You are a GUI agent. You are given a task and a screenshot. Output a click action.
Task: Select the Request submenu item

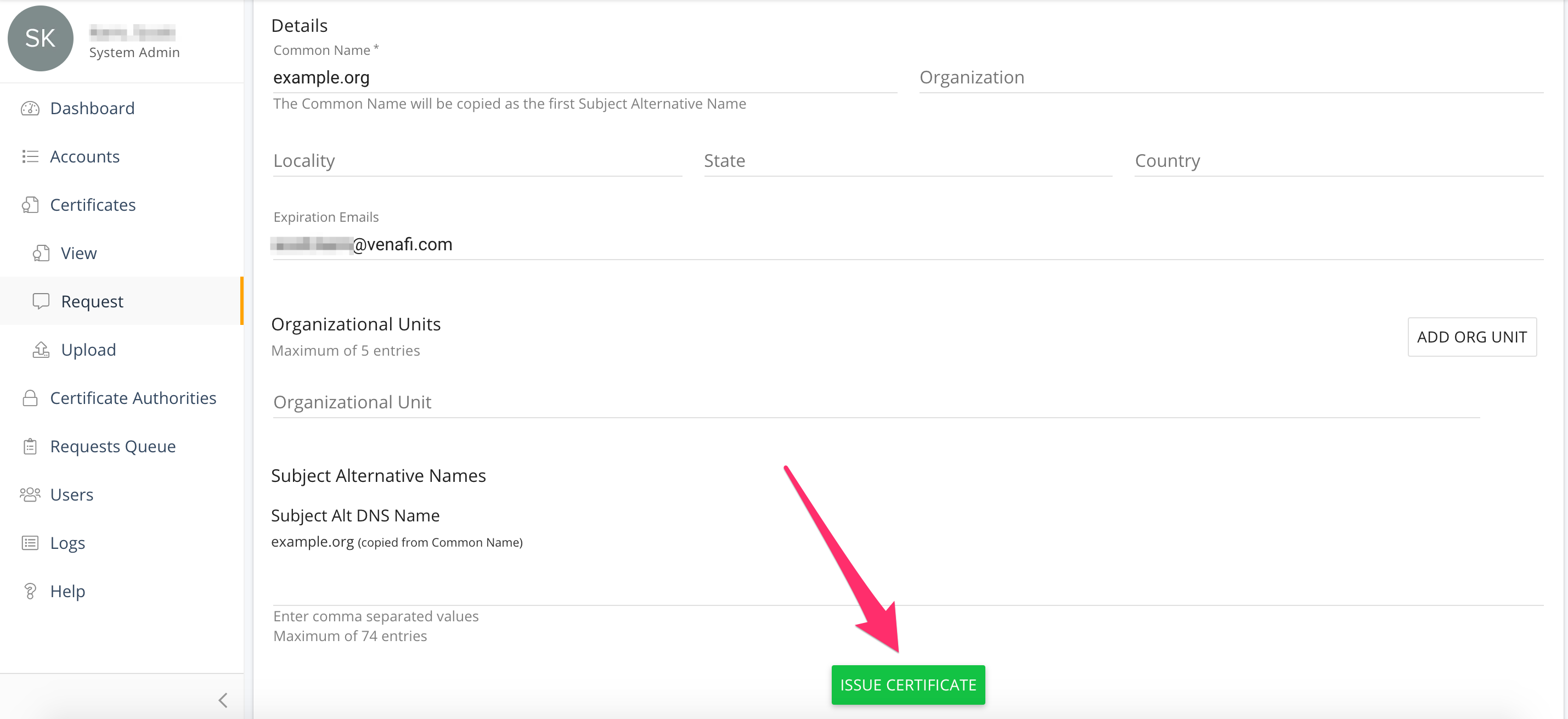(122, 301)
